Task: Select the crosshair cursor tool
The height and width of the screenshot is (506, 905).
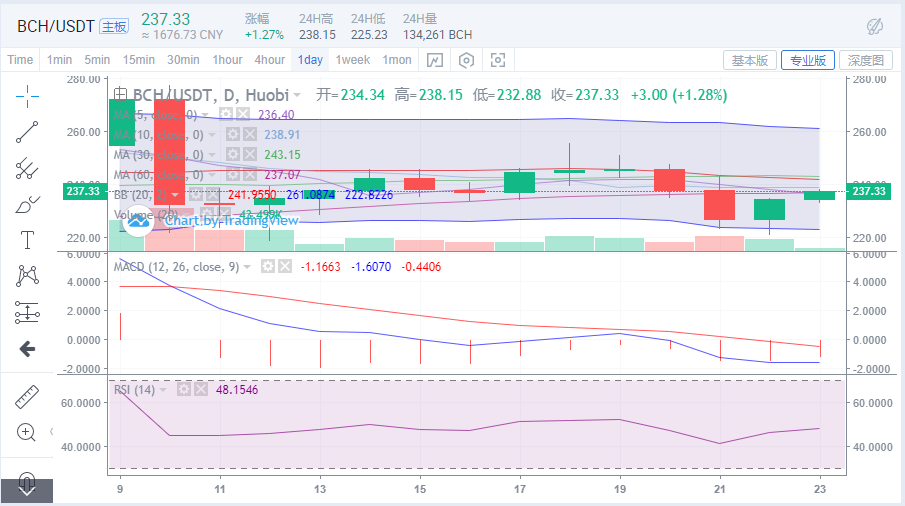Action: click(27, 96)
